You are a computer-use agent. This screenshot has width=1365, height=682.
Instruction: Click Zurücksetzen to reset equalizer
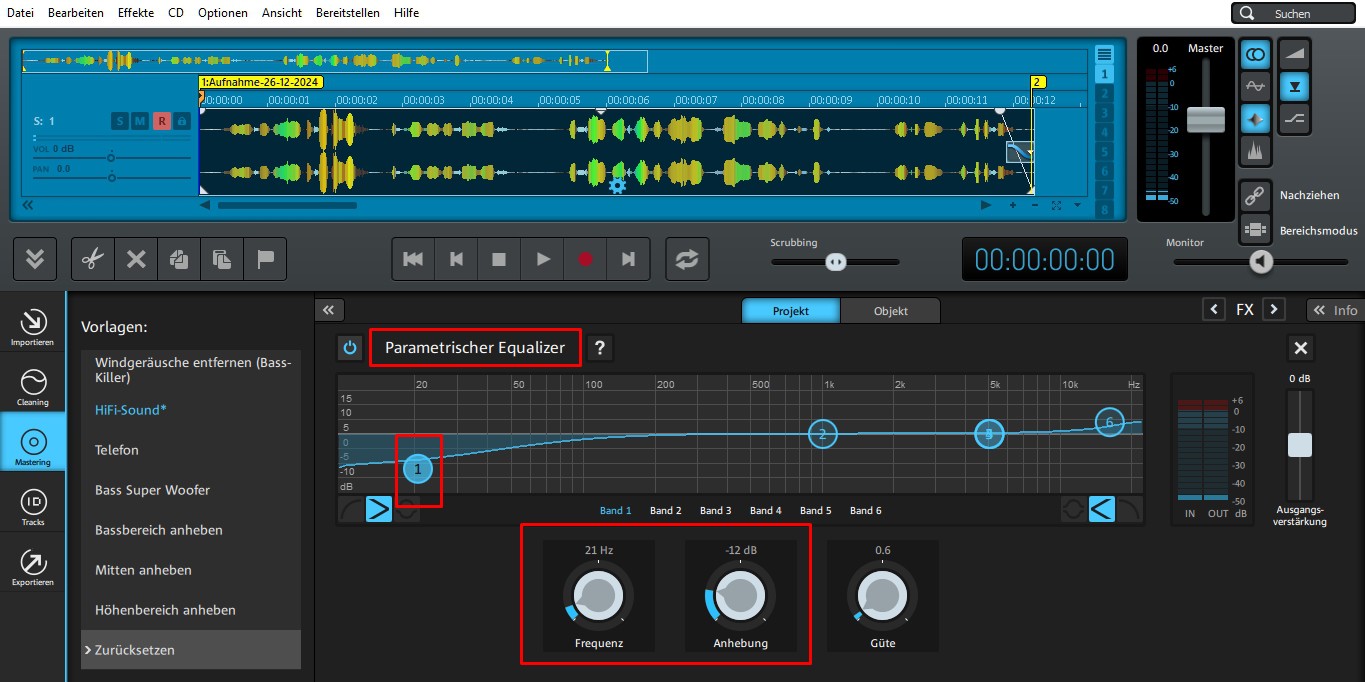pyautogui.click(x=135, y=650)
